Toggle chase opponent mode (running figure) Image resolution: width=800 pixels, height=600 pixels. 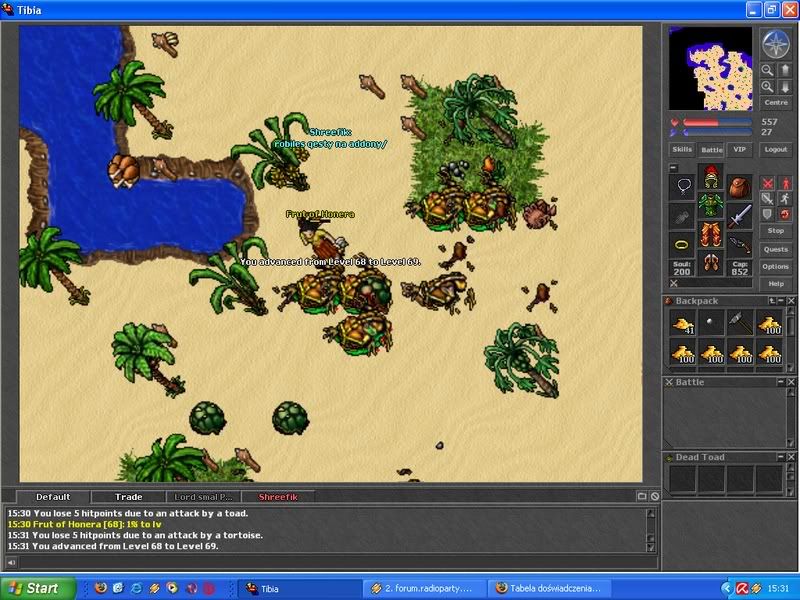tap(785, 198)
